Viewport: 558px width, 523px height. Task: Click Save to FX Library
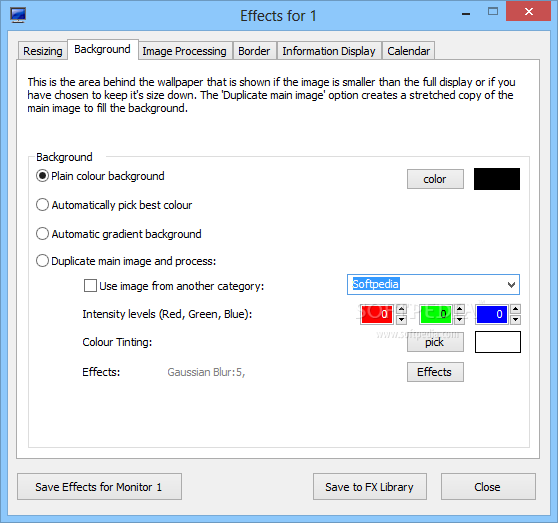pyautogui.click(x=370, y=487)
